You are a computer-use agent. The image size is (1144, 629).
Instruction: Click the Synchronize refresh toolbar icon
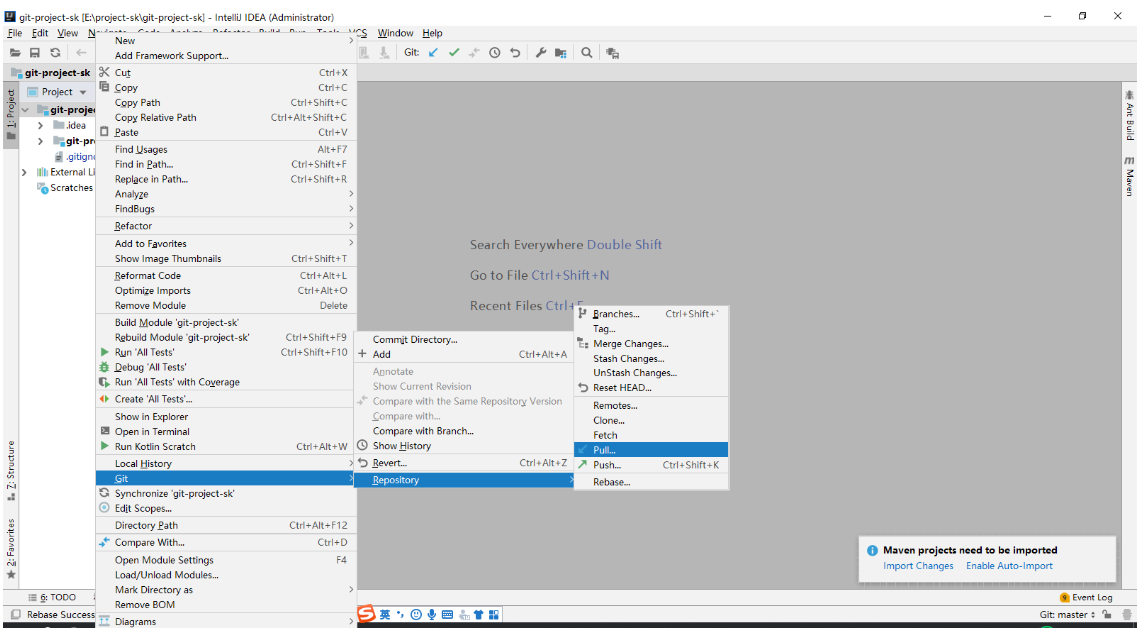coord(55,53)
